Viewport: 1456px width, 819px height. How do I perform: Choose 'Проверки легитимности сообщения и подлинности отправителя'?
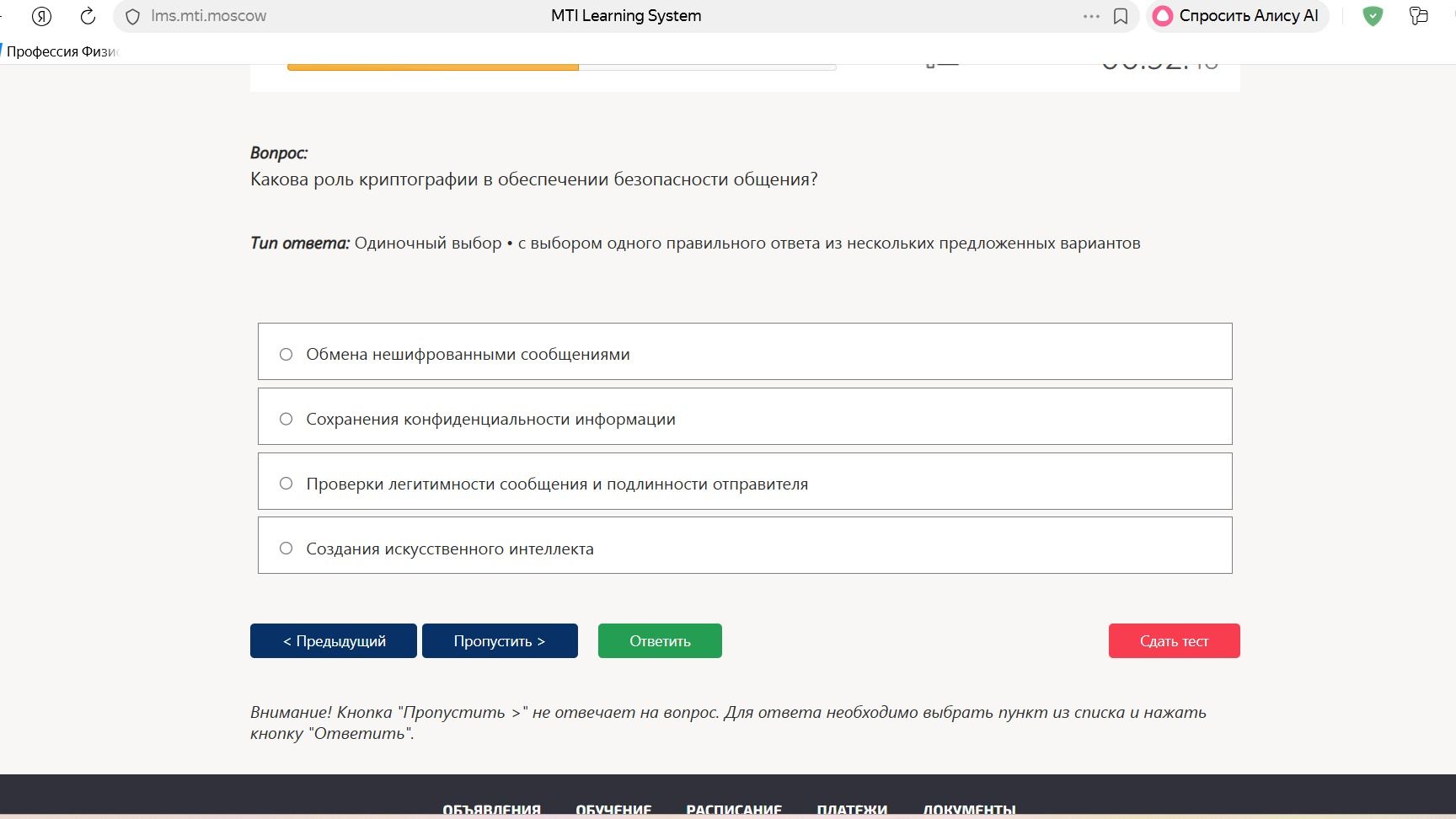pyautogui.click(x=745, y=481)
